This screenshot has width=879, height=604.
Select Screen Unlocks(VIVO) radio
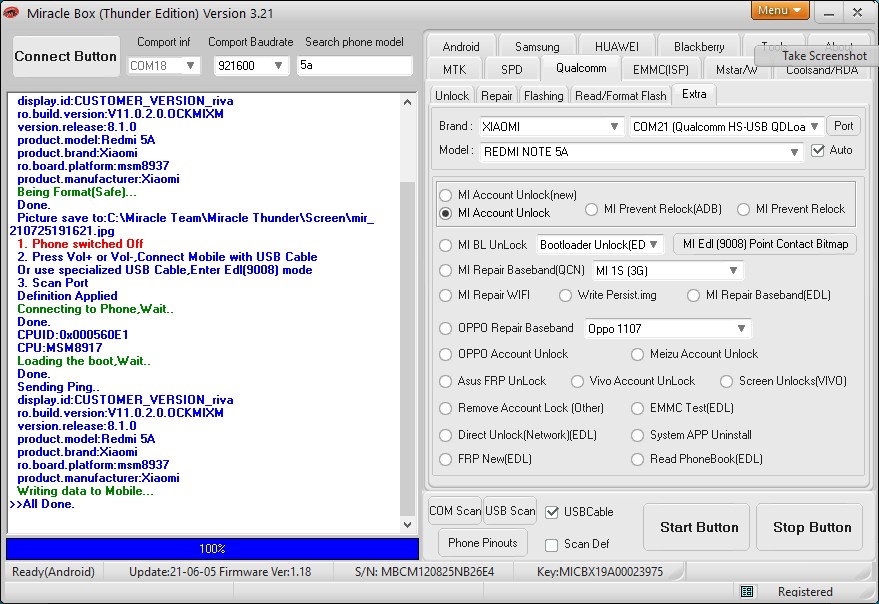coord(727,381)
